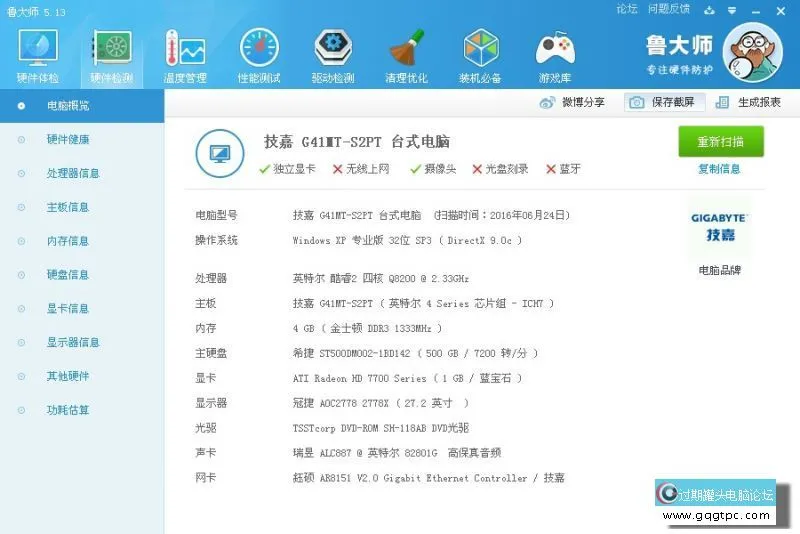Click 蓝牙 unavailable status item
The height and width of the screenshot is (534, 800).
[563, 169]
